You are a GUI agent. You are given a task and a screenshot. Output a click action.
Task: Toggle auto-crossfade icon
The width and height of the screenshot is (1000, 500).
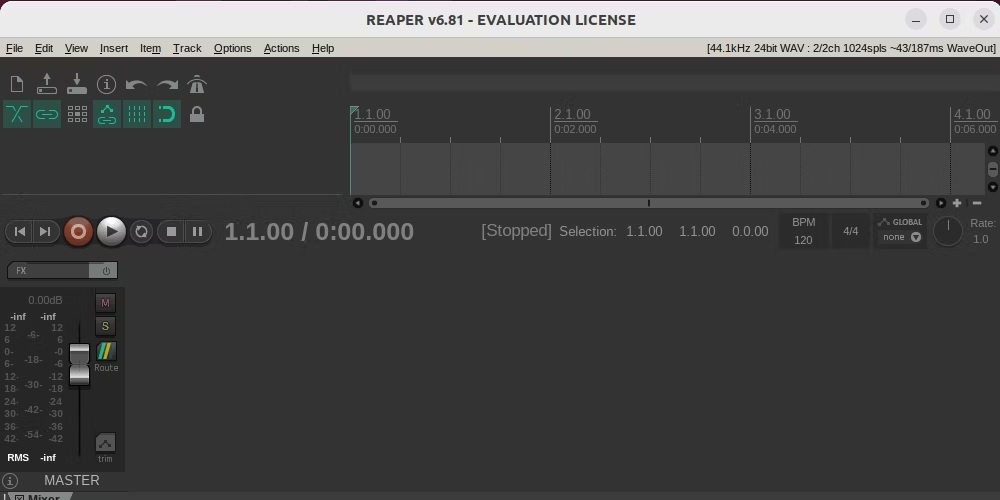(x=17, y=114)
